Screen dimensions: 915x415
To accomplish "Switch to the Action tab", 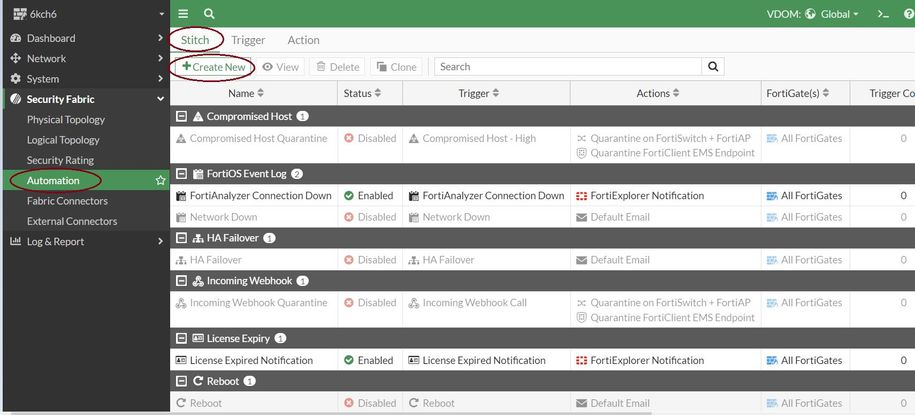I will [x=303, y=40].
